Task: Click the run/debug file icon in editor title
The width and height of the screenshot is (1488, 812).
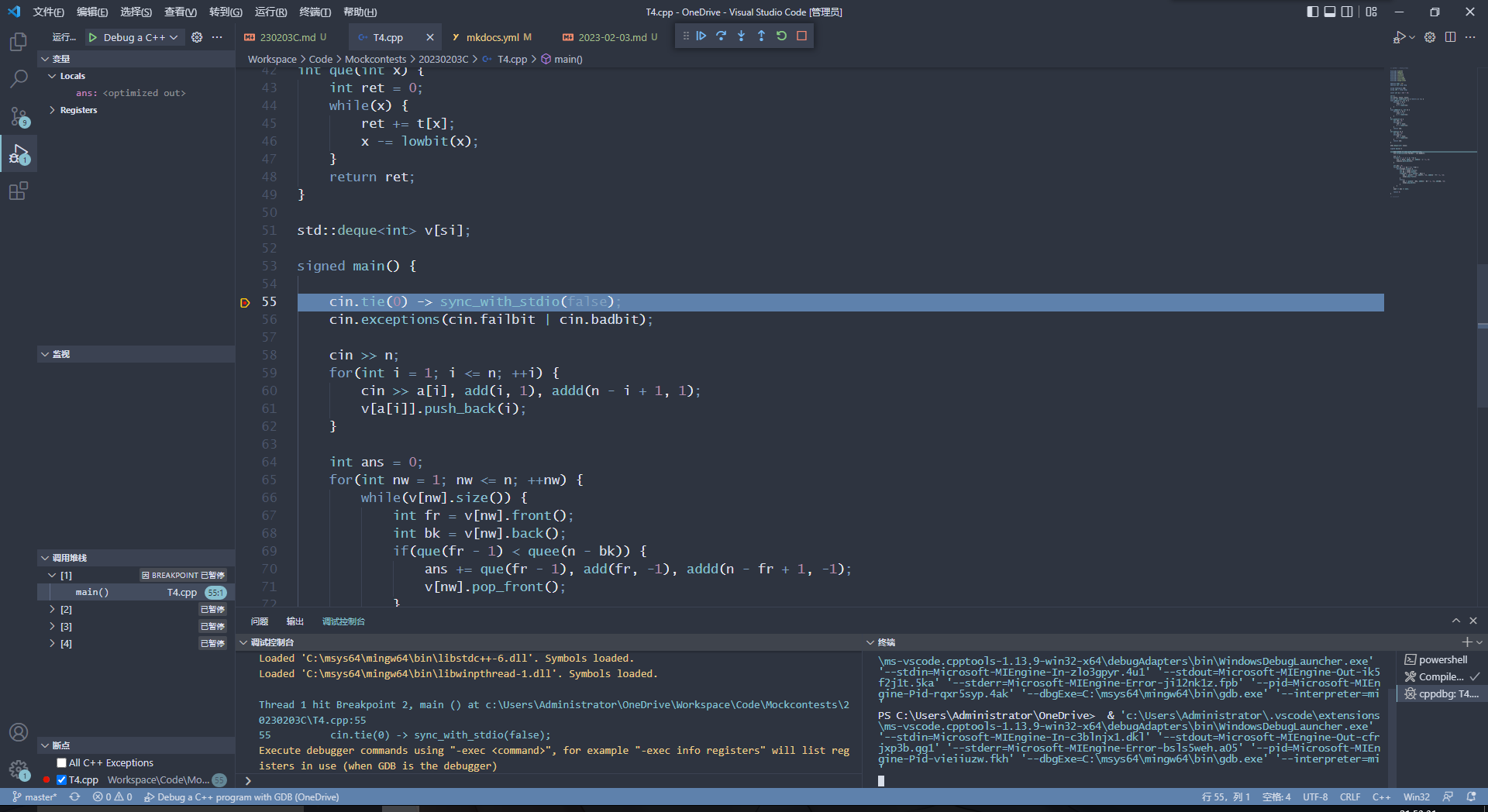Action: (x=1400, y=37)
